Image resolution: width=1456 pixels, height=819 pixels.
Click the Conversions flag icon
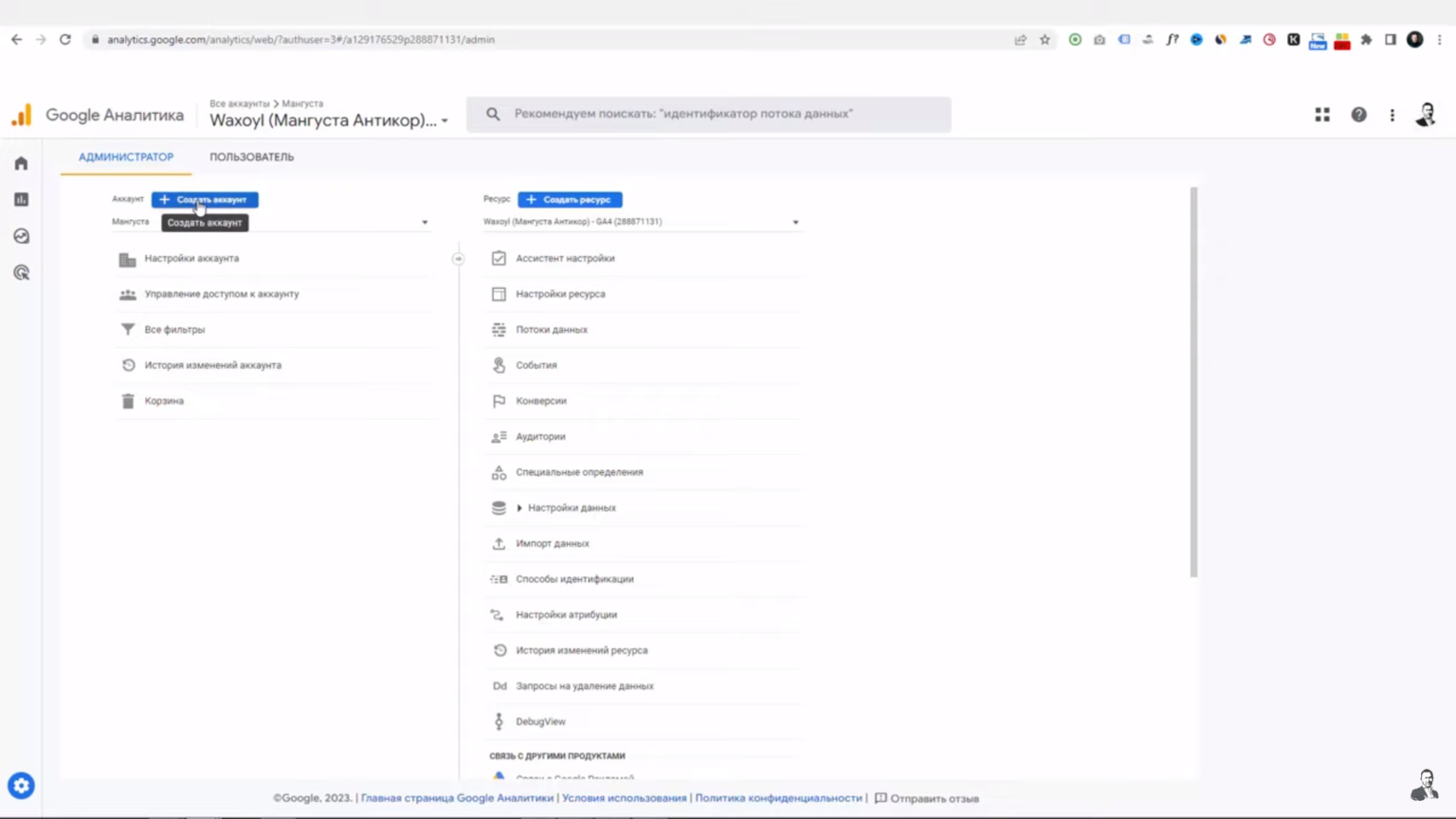(x=499, y=401)
